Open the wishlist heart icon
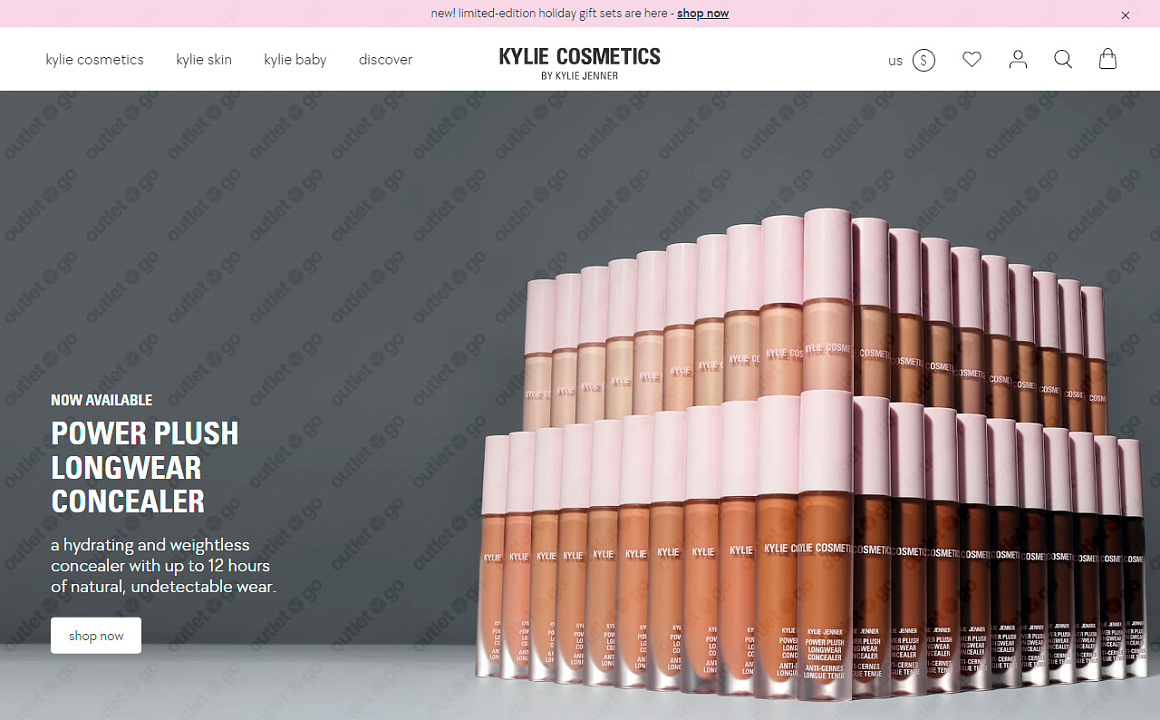1160x720 pixels. coord(971,59)
